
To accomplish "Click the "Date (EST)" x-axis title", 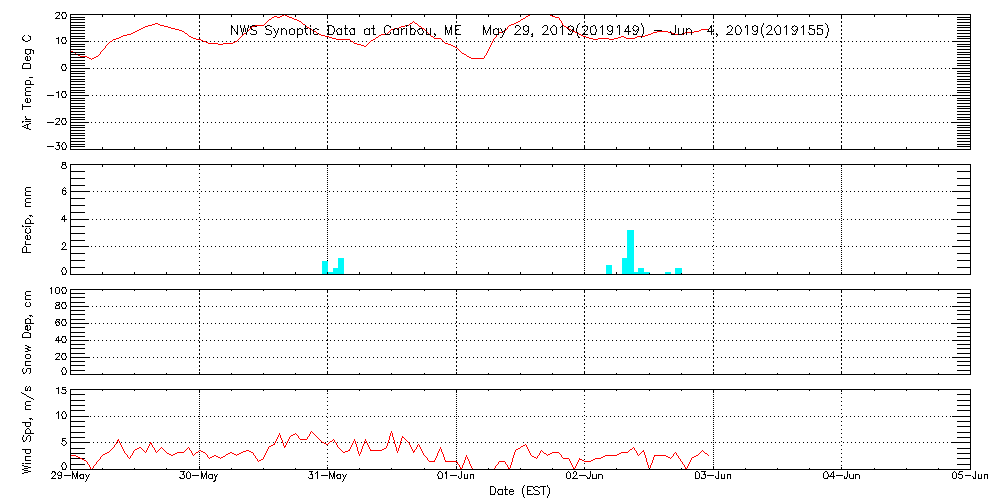I will (x=520, y=491).
